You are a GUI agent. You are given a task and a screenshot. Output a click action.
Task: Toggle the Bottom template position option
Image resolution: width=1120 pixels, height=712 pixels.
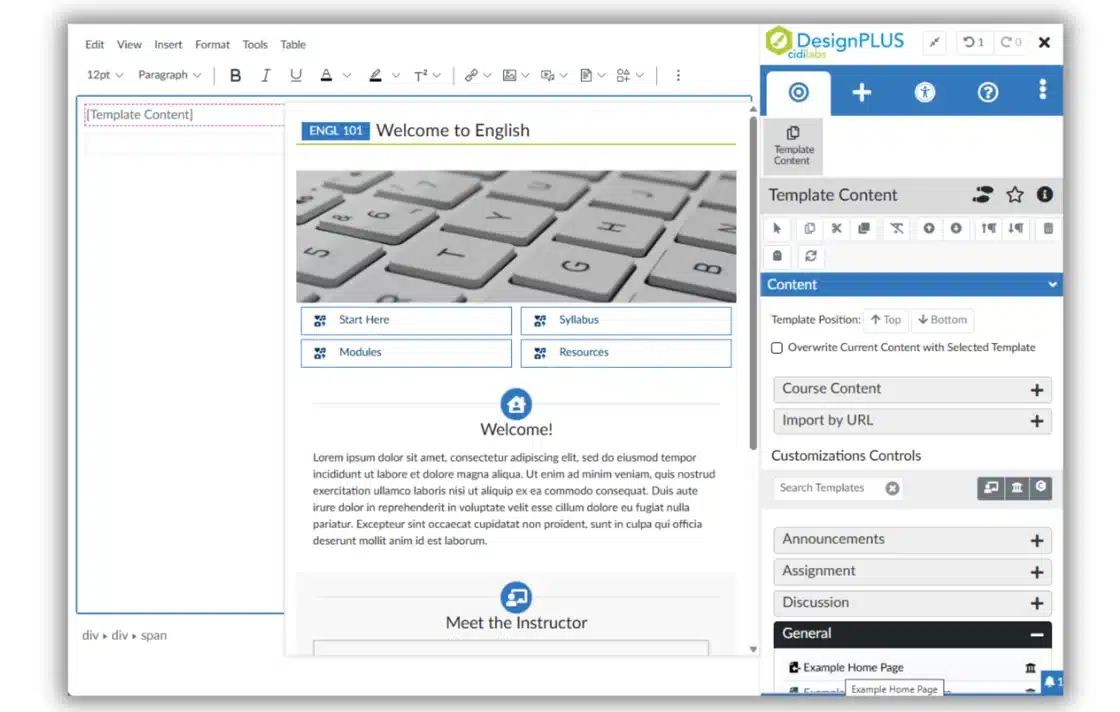[x=941, y=319]
